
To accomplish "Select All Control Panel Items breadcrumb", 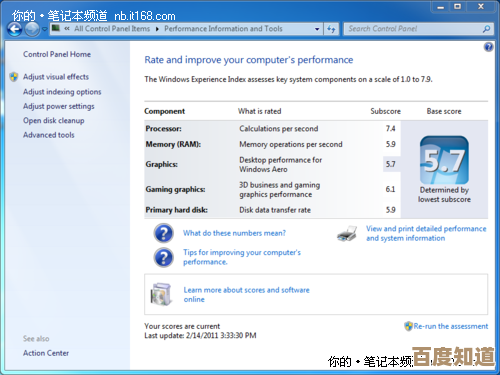I will click(112, 29).
